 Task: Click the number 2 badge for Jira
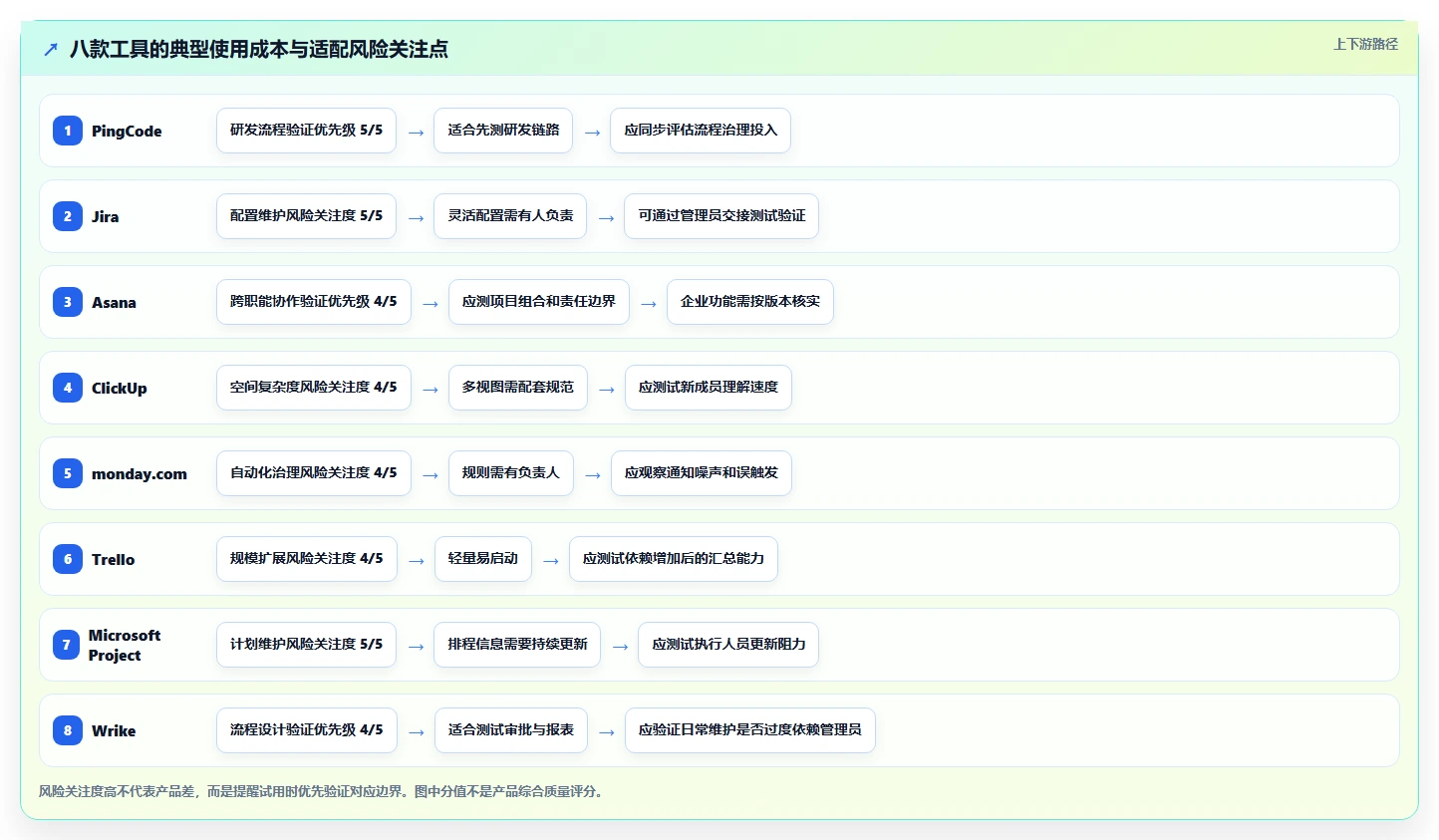coord(68,216)
